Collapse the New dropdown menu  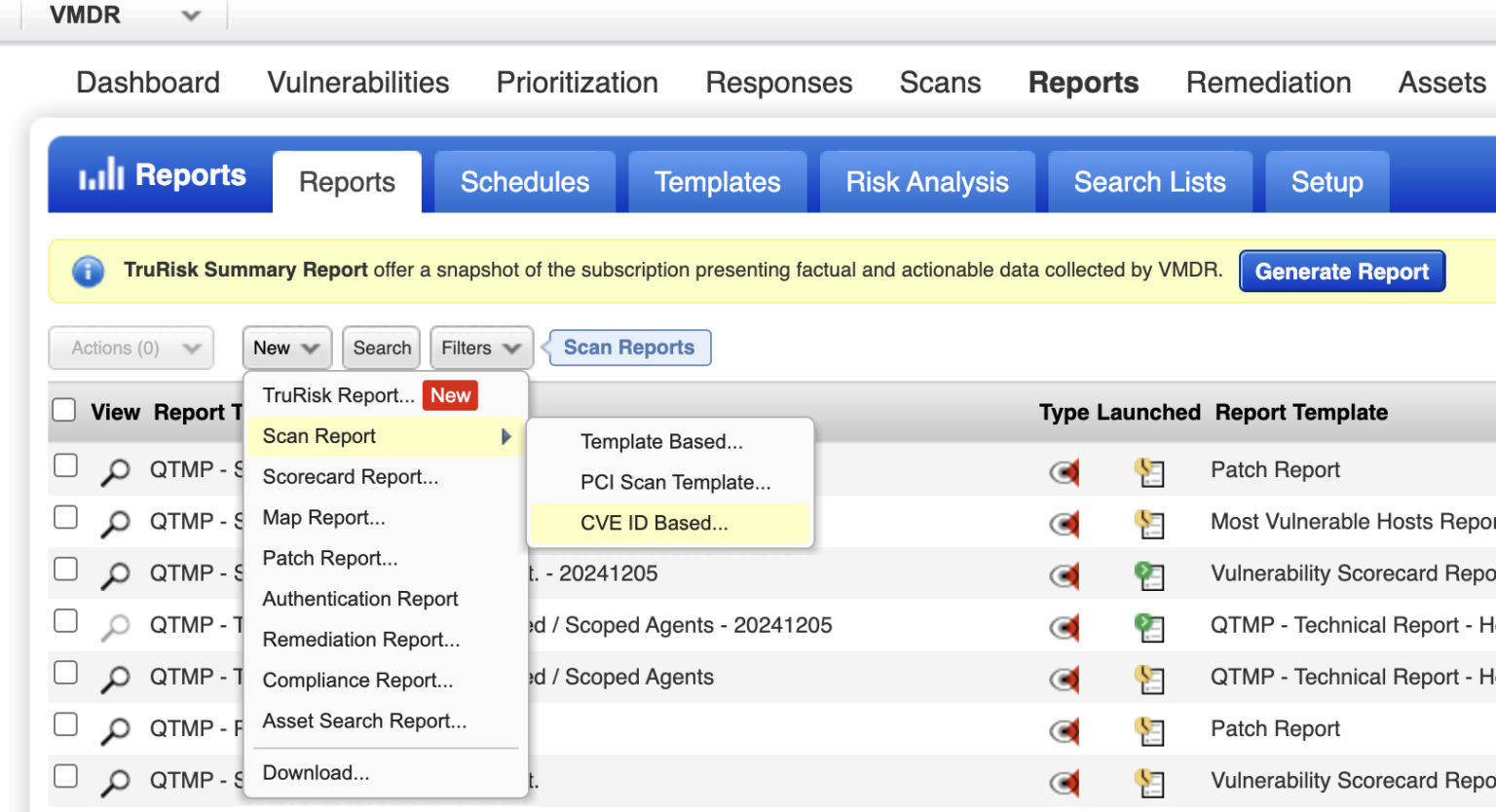point(286,348)
